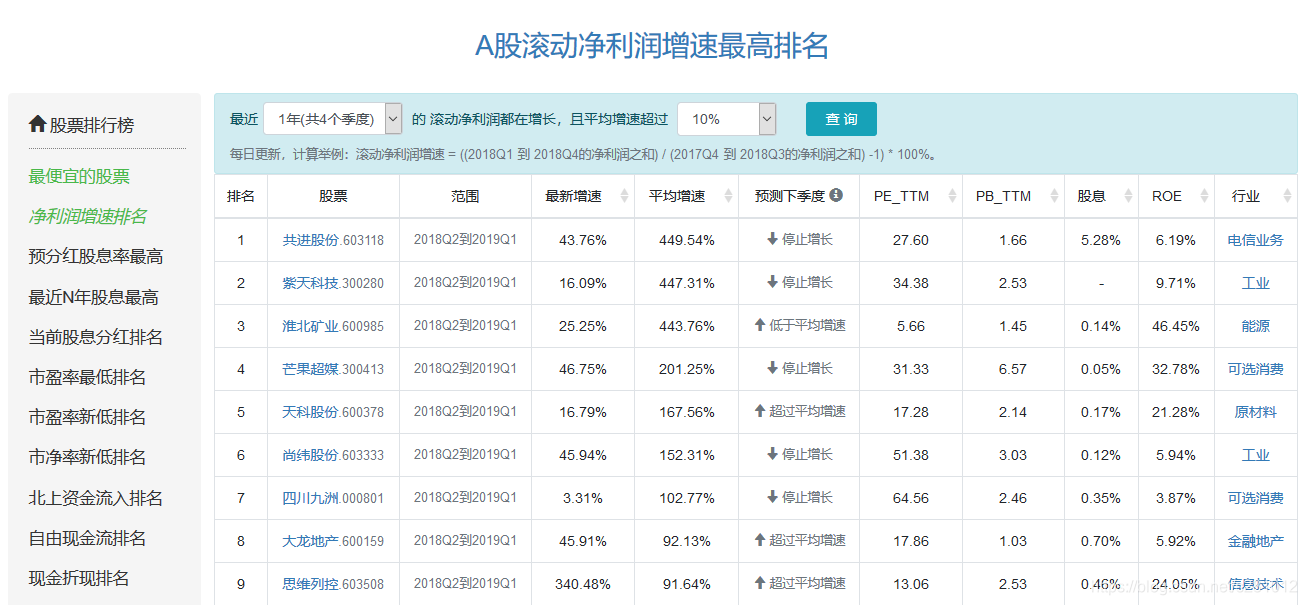This screenshot has height=605, width=1307.
Task: Open stock link 四川九洲
Action: click(310, 498)
